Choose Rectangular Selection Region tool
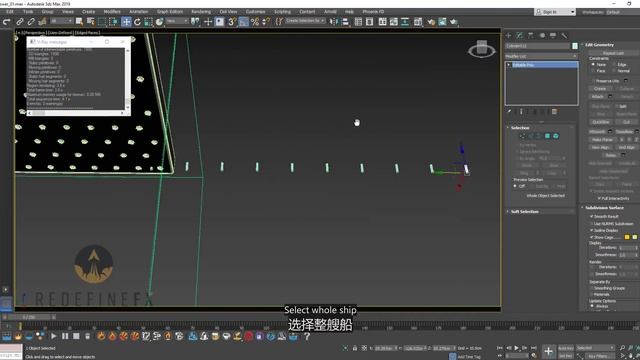Image resolution: width=640 pixels, height=360 pixels. pos(102,22)
